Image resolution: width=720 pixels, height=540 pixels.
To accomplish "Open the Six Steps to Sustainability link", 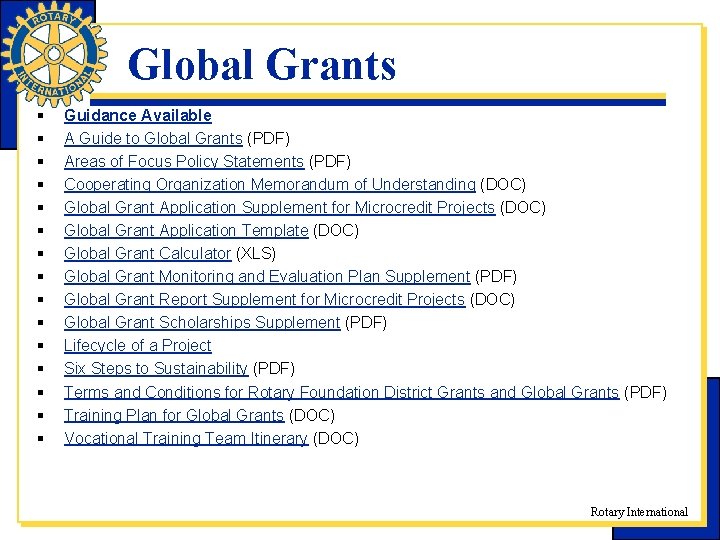I will 156,368.
